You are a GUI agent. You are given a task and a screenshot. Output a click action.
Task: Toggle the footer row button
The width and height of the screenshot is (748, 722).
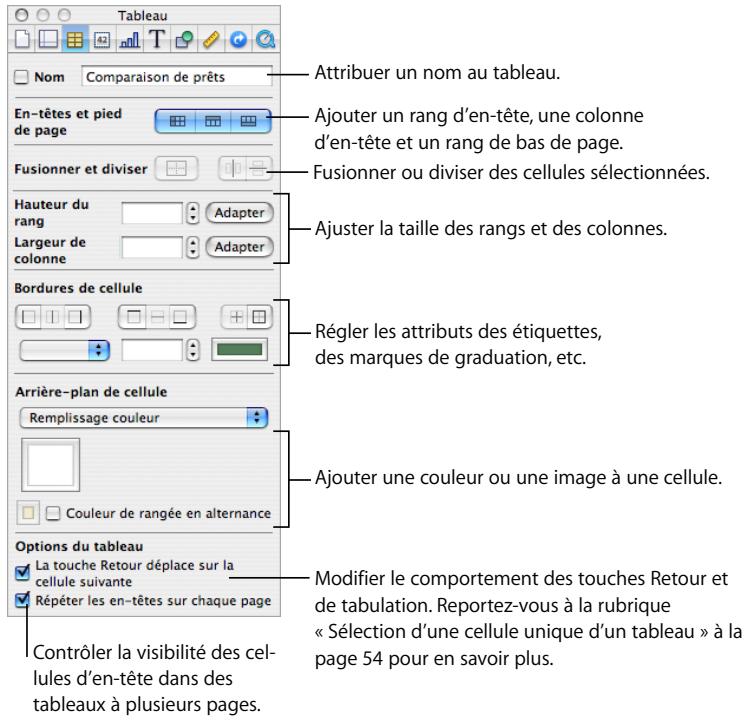coord(249,121)
